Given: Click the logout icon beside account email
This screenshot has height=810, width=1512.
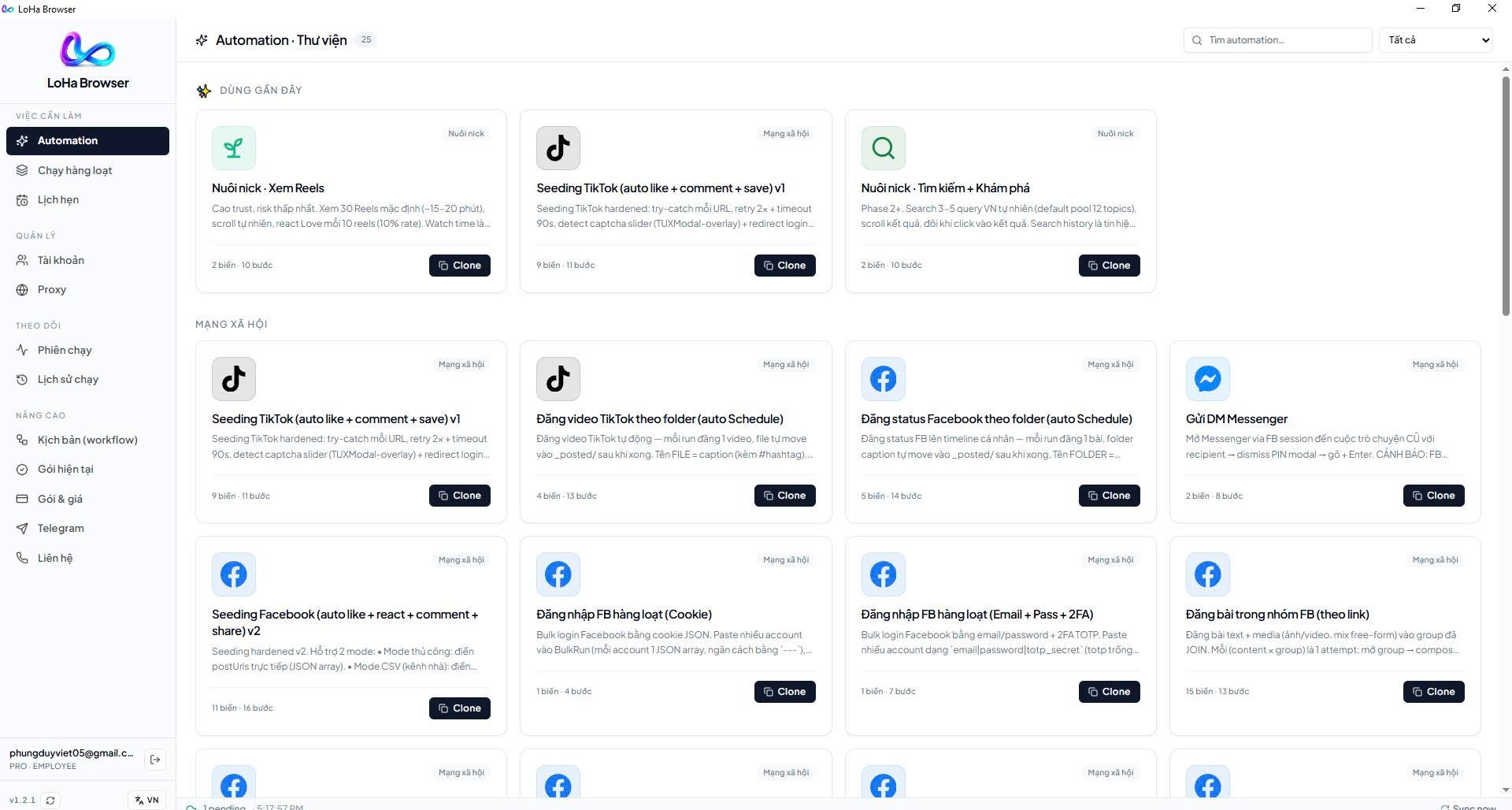Looking at the screenshot, I should (155, 760).
